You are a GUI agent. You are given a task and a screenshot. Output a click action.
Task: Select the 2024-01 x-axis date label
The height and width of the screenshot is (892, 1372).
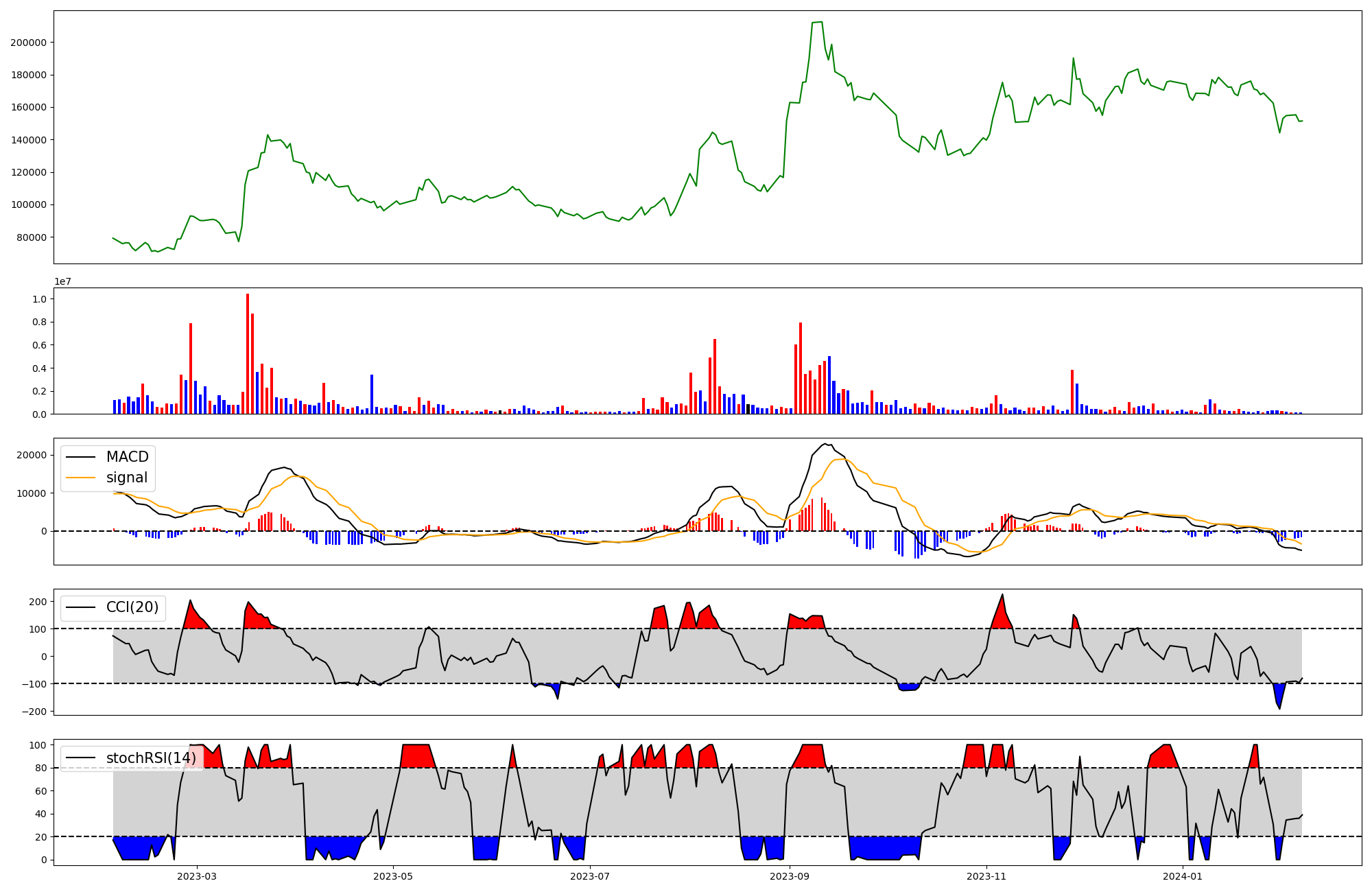1183,876
